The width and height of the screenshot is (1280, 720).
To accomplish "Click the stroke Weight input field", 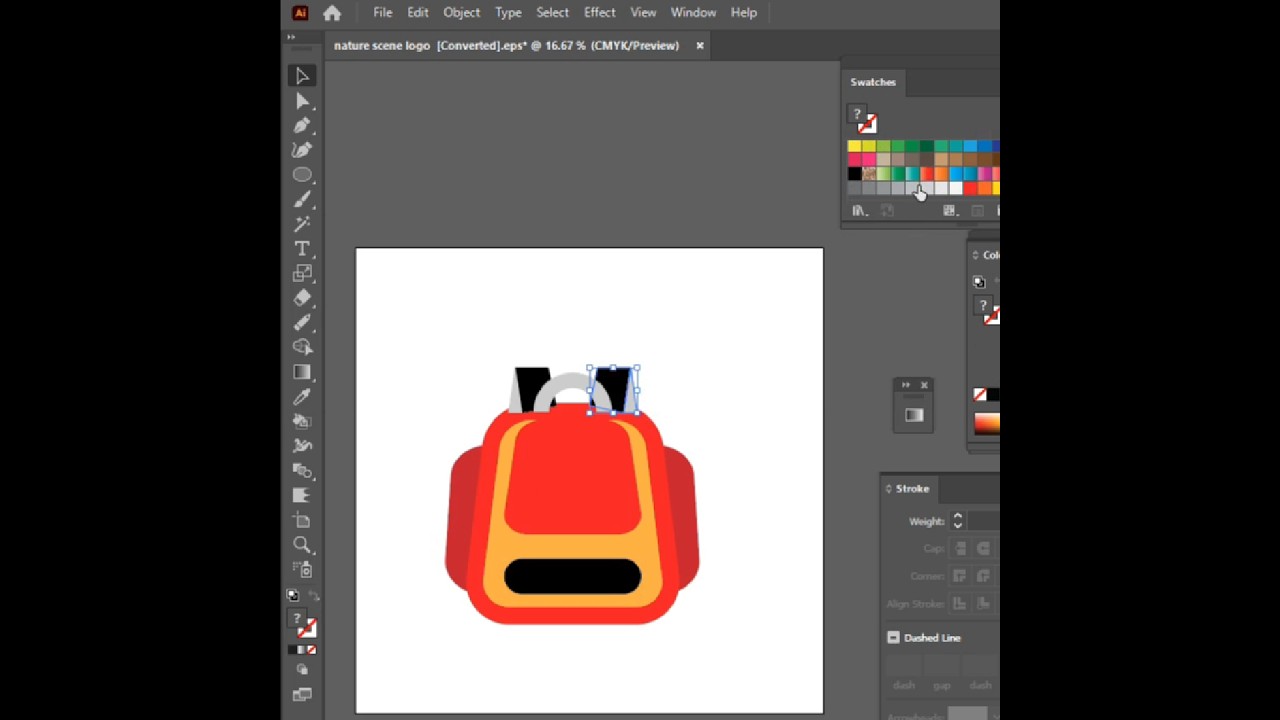I will [x=983, y=521].
